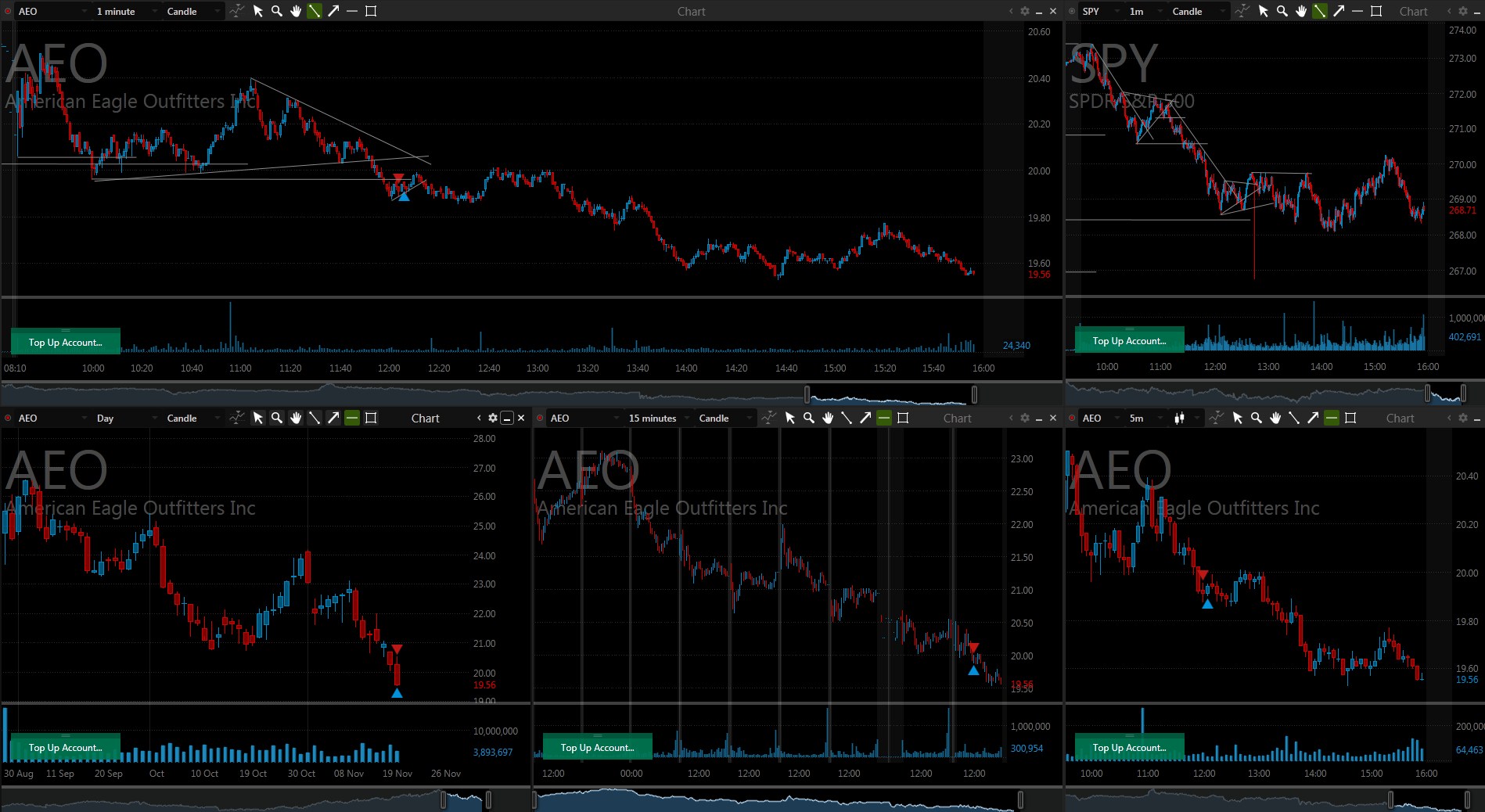Click Top Up Account in AEO 5m chart
Image resolution: width=1485 pixels, height=812 pixels.
[1129, 747]
